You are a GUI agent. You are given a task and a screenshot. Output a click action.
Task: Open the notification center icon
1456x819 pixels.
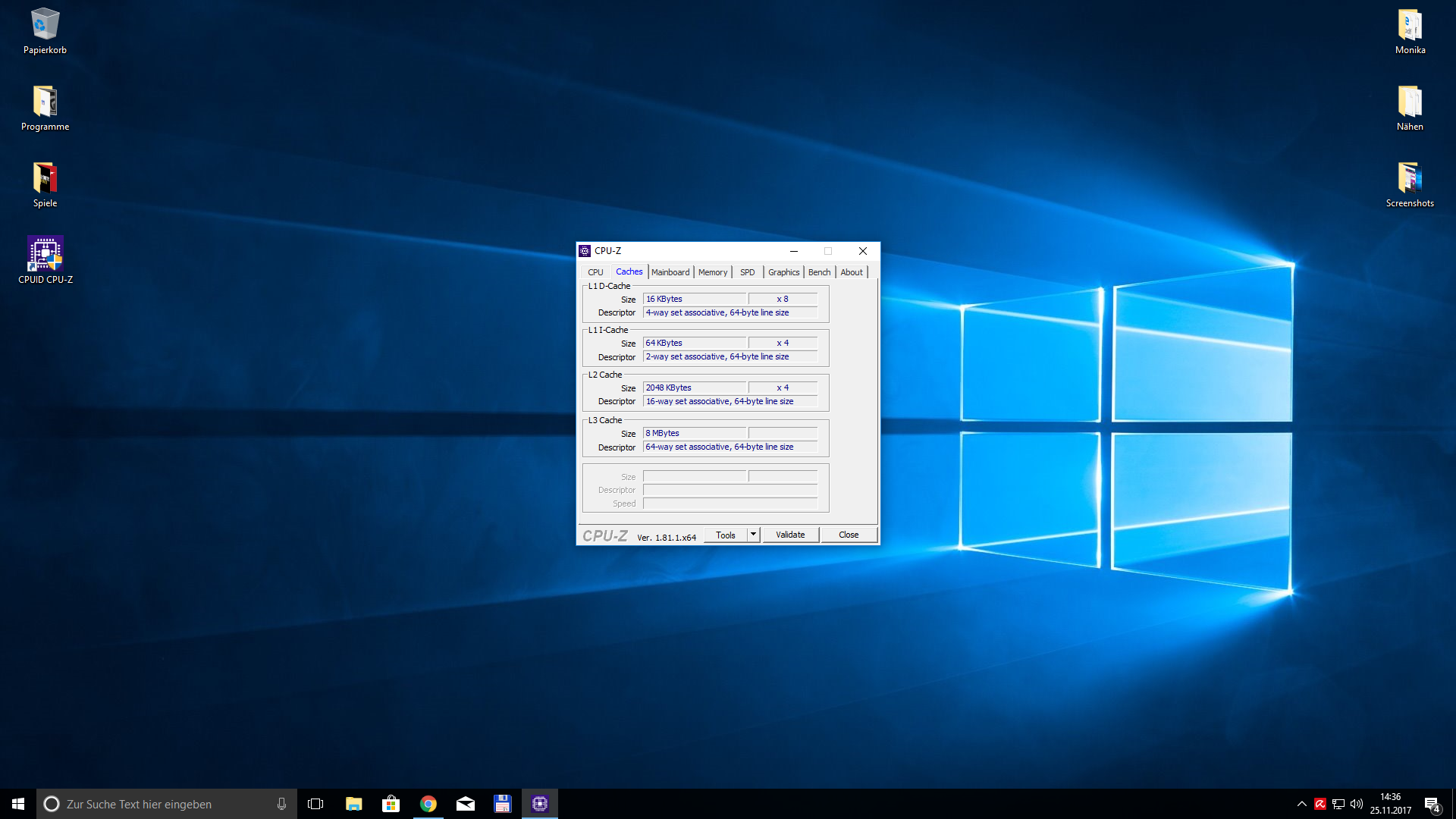pos(1432,804)
